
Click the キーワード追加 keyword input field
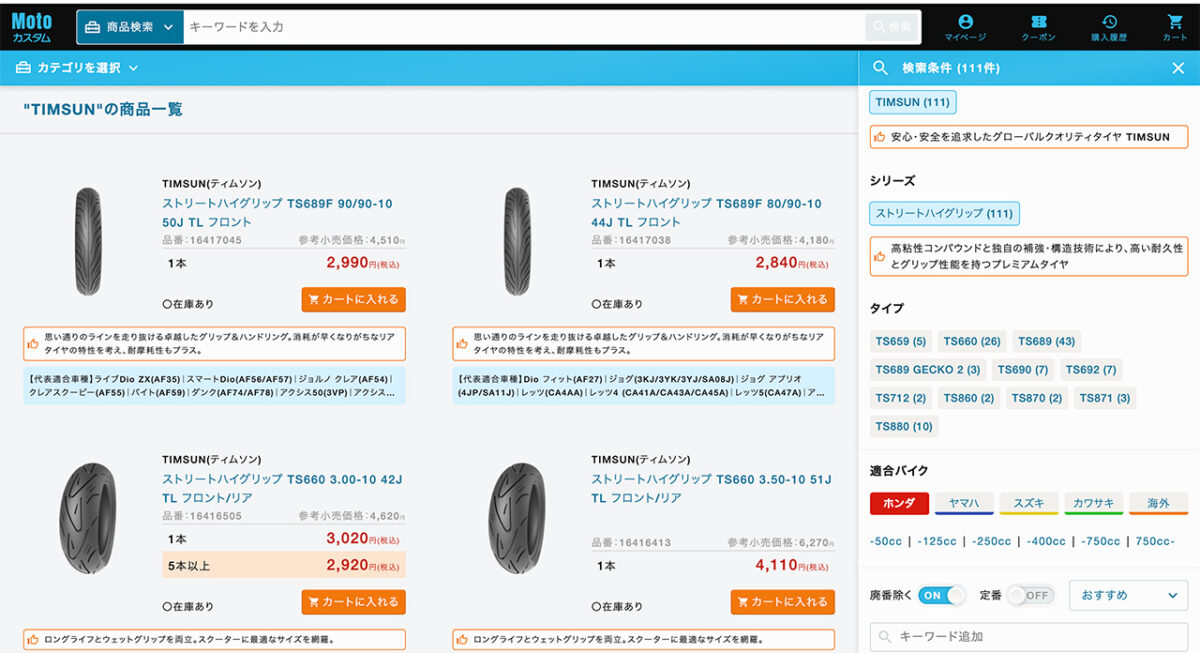pos(1030,636)
